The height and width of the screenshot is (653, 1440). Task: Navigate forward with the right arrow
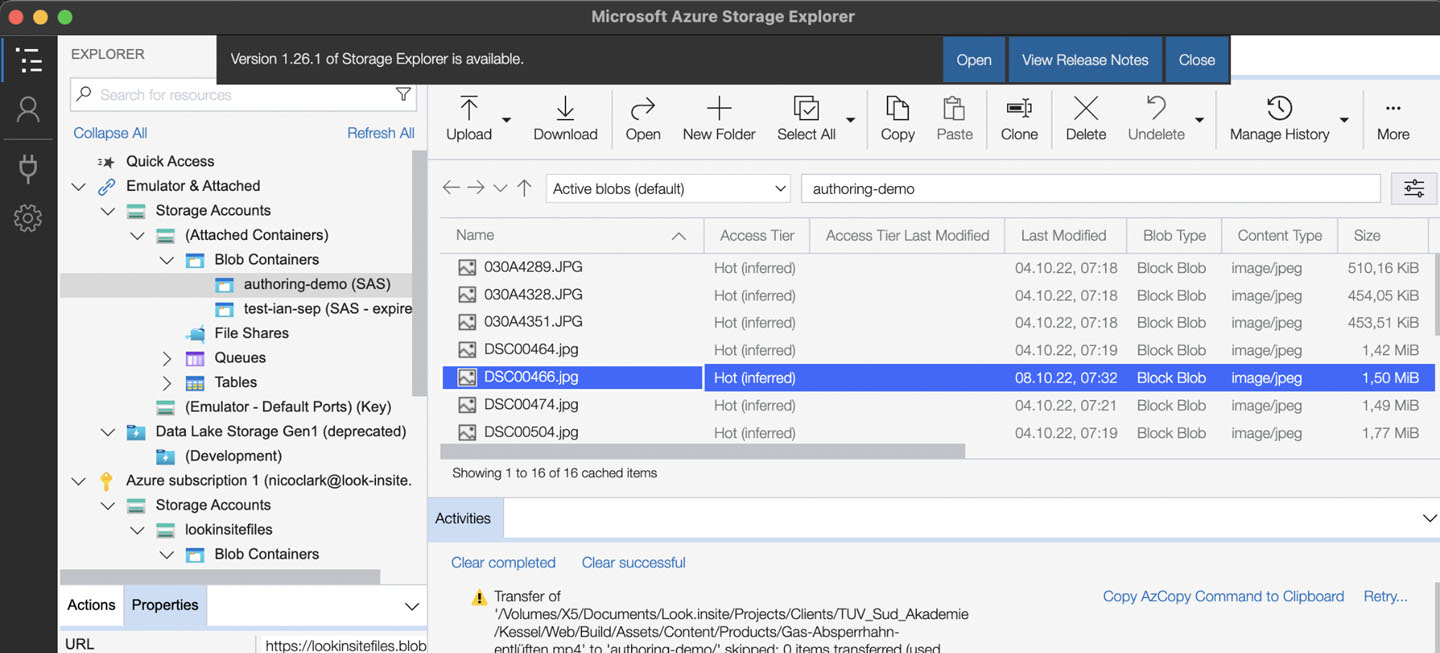(x=476, y=188)
